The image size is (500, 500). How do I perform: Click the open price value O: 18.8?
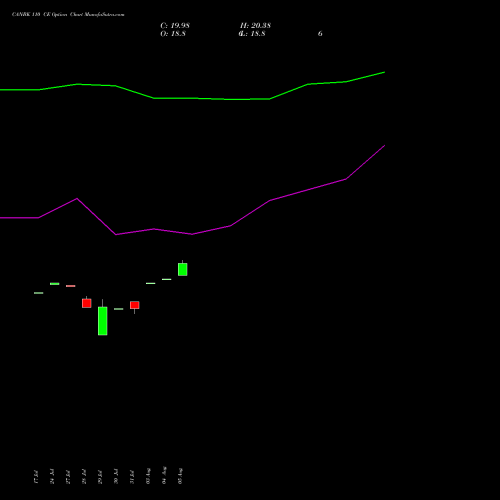173,34
